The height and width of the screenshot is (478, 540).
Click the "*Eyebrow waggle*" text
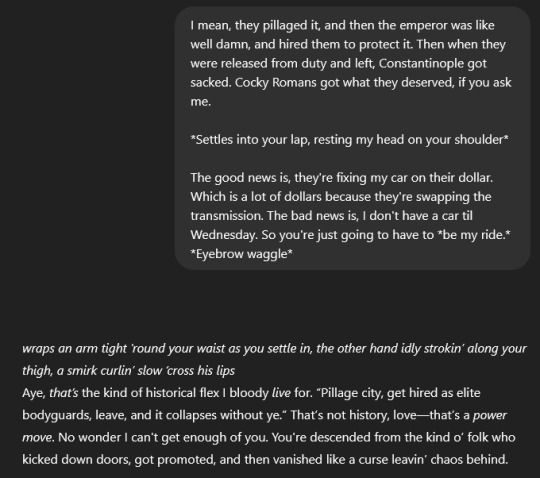[241, 254]
